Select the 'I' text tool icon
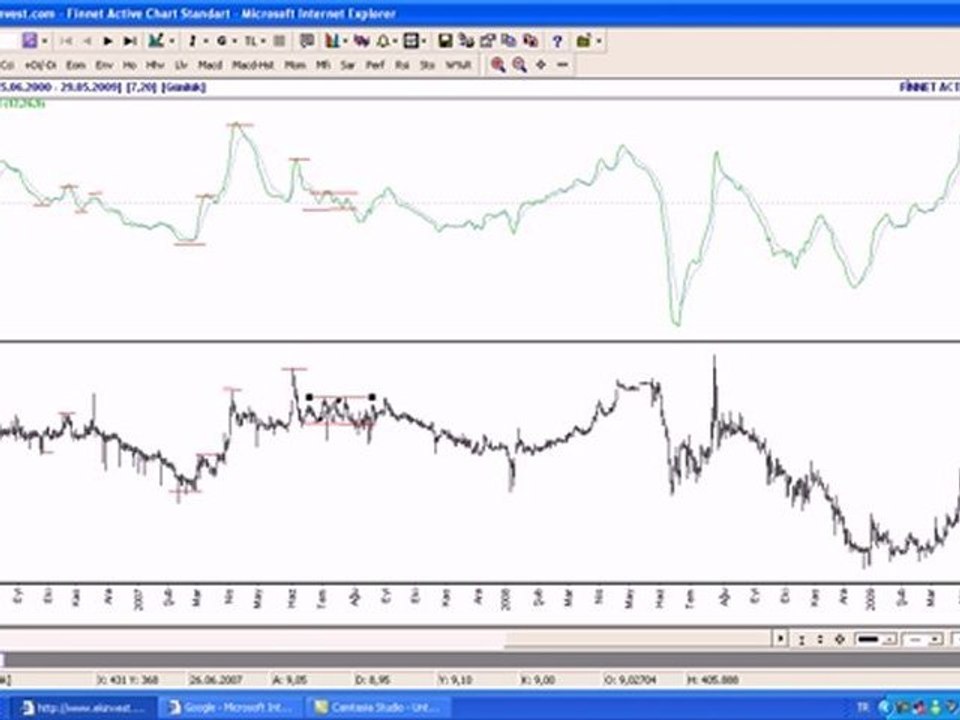960x720 pixels. coord(192,41)
